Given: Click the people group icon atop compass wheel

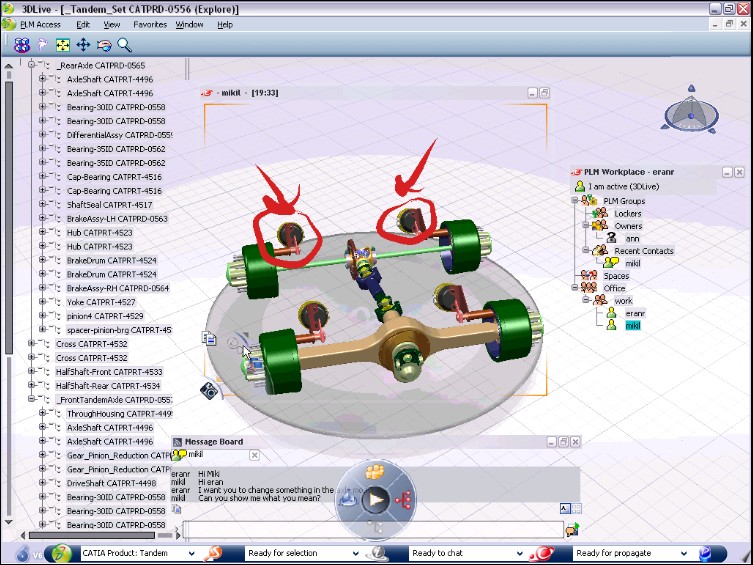Looking at the screenshot, I should tap(375, 471).
